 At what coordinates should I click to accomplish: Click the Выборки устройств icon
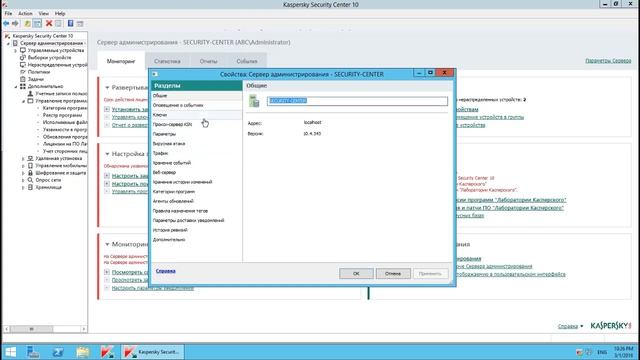[23, 58]
